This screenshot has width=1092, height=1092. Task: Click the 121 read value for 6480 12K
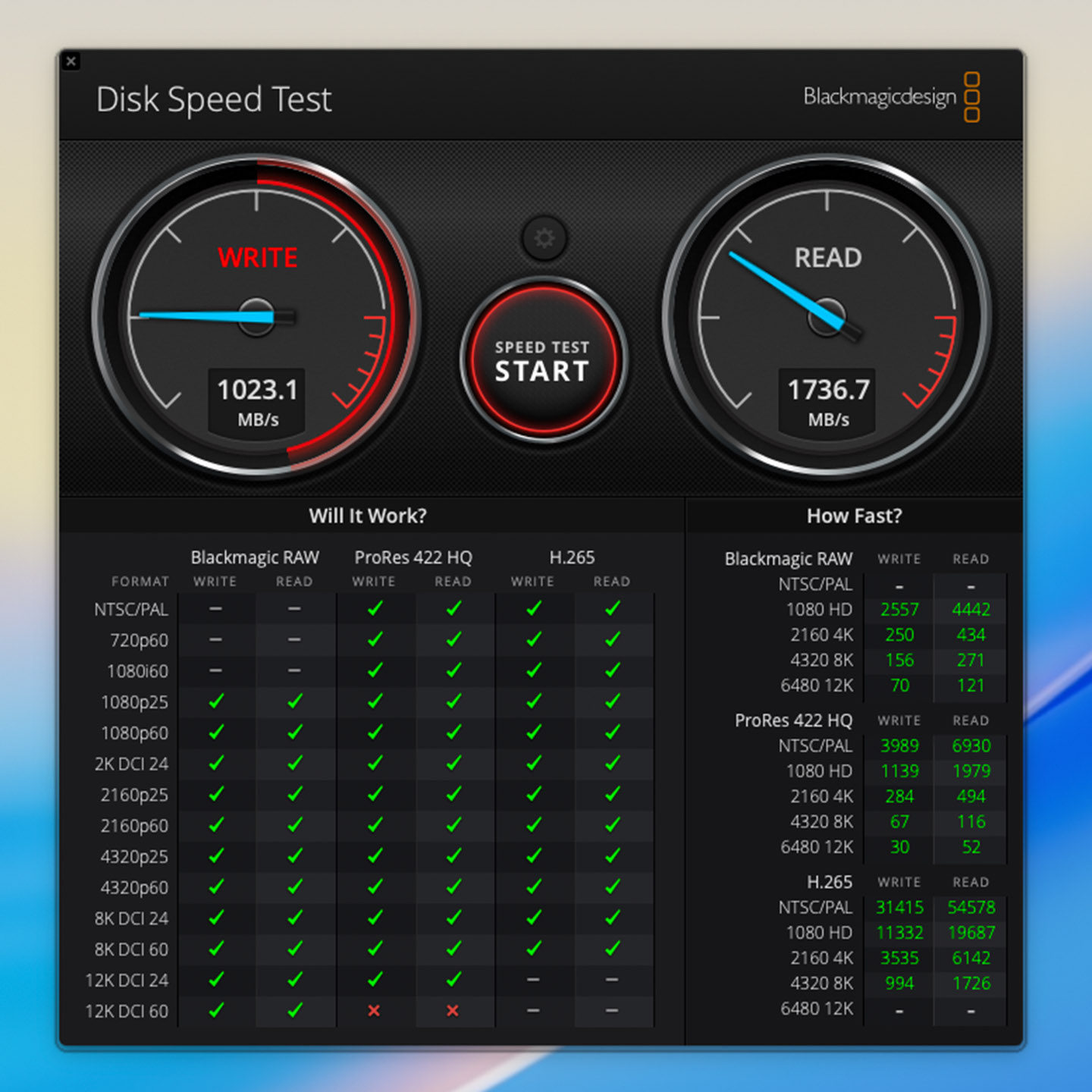pos(971,686)
